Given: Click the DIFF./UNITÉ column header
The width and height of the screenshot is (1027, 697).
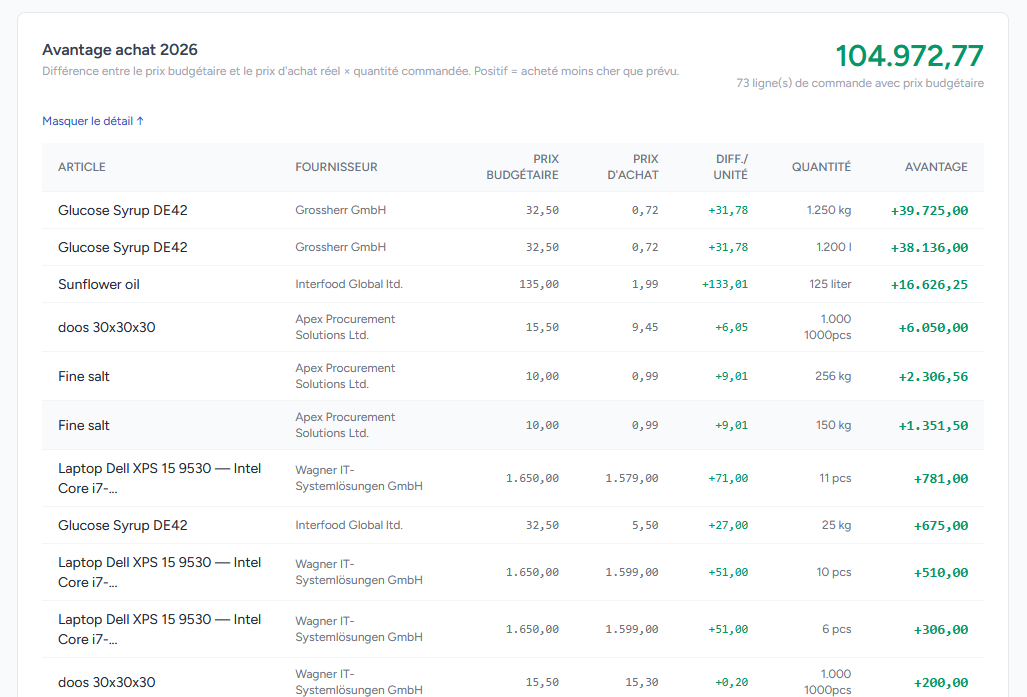Looking at the screenshot, I should tap(730, 167).
